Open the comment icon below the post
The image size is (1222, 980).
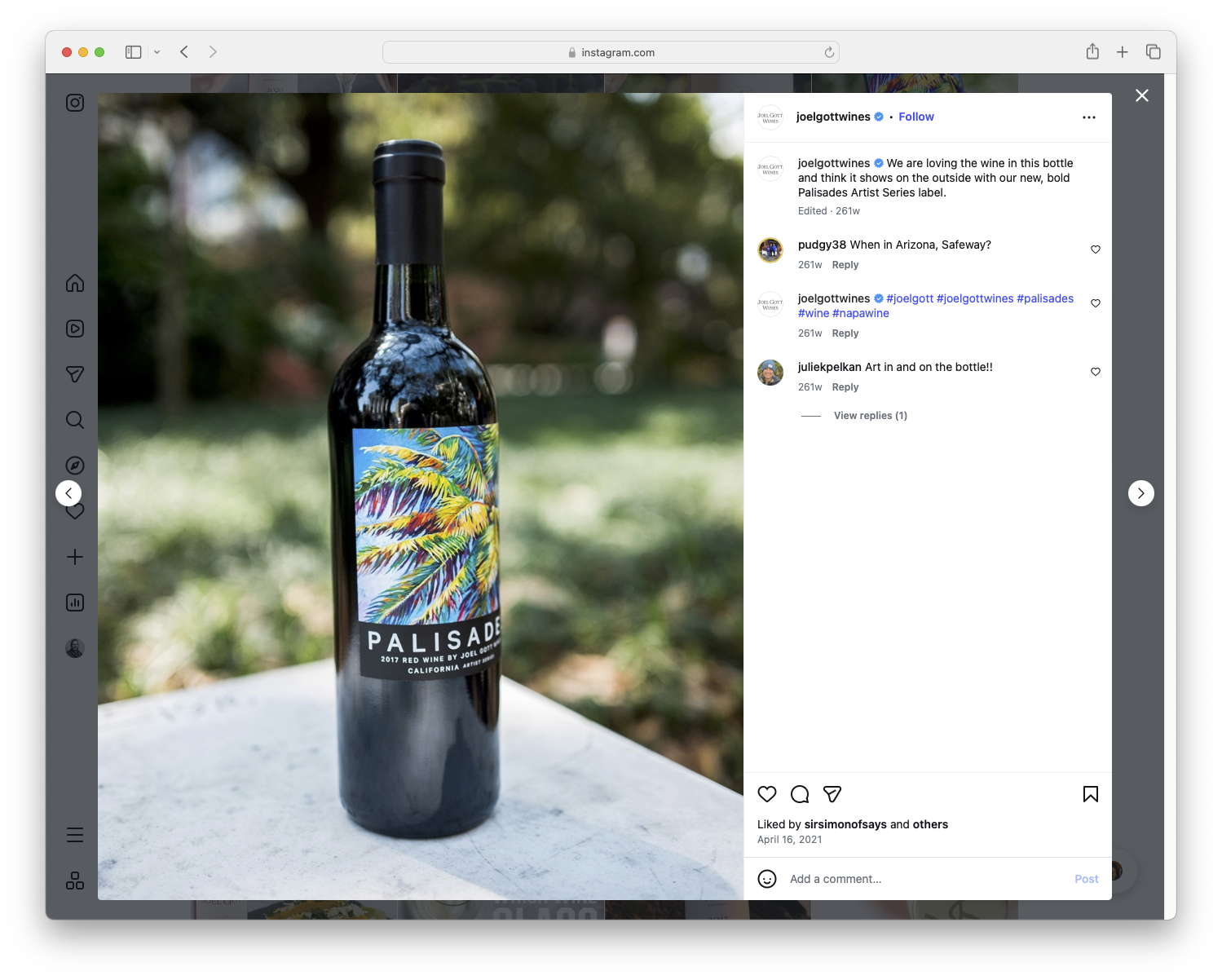pos(799,793)
